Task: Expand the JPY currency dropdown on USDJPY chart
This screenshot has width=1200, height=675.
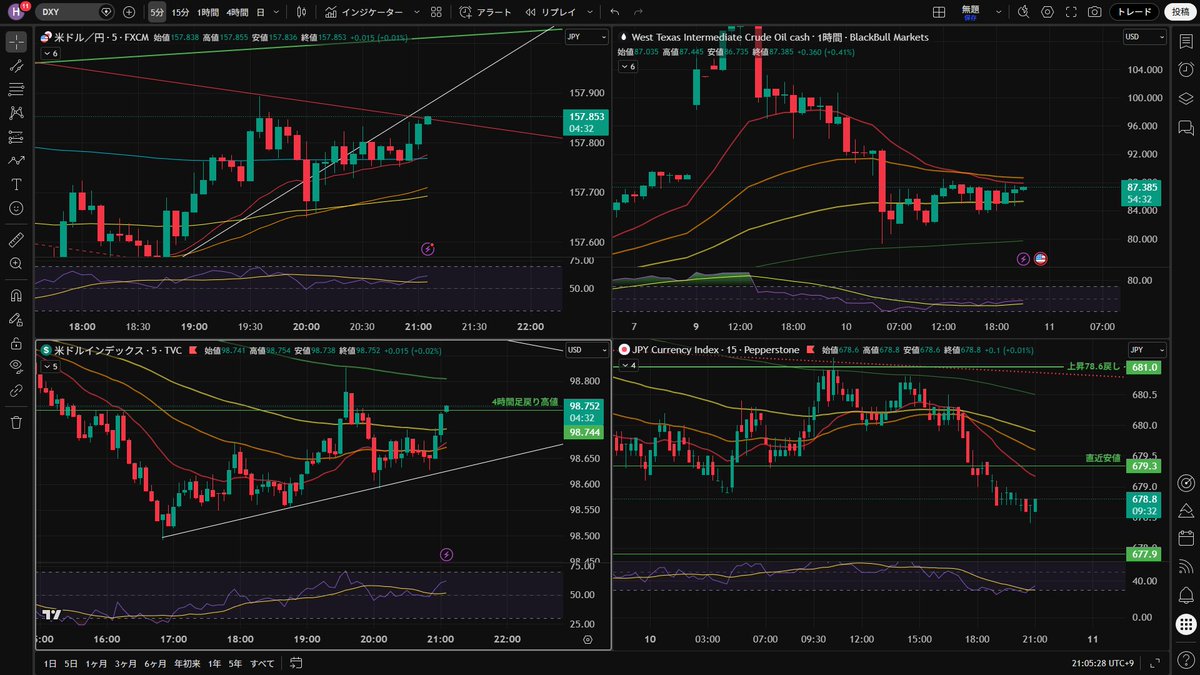Action: pyautogui.click(x=586, y=37)
